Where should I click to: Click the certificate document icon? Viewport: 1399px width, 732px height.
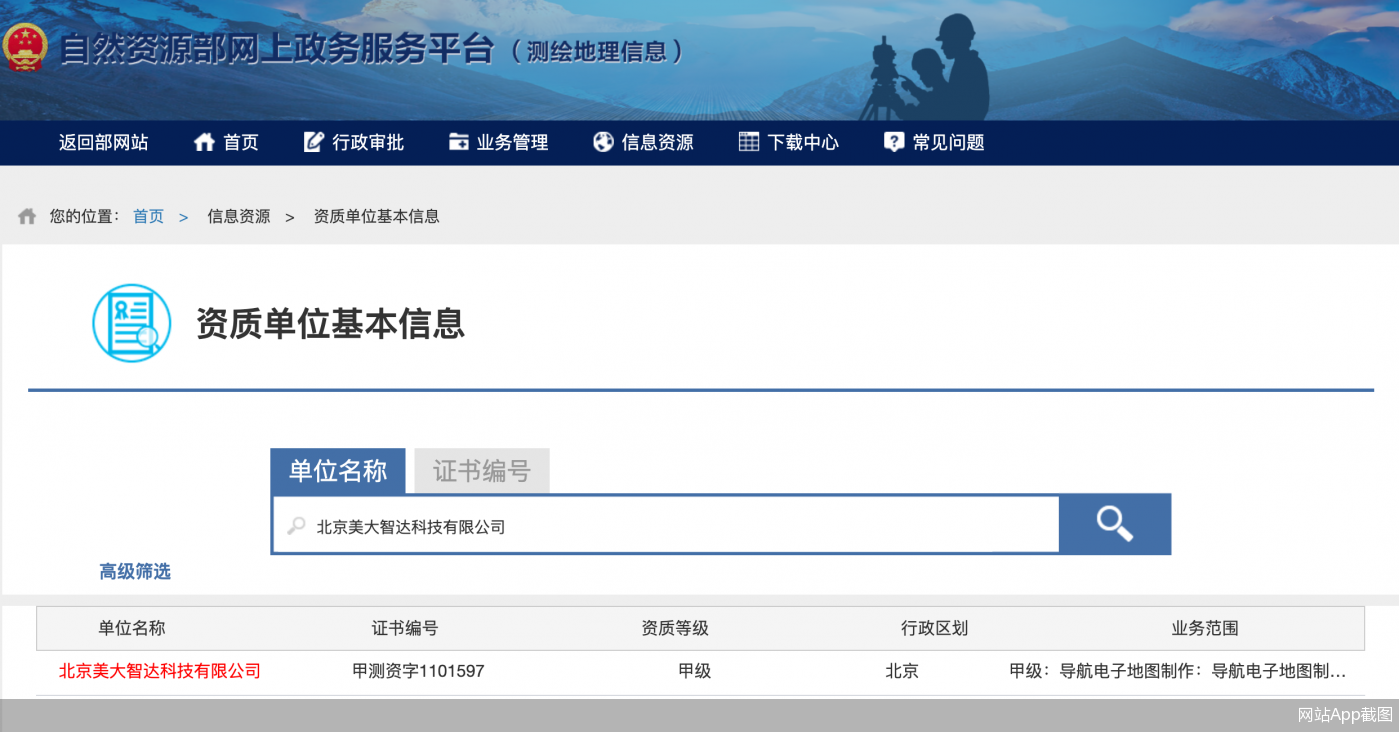(132, 323)
